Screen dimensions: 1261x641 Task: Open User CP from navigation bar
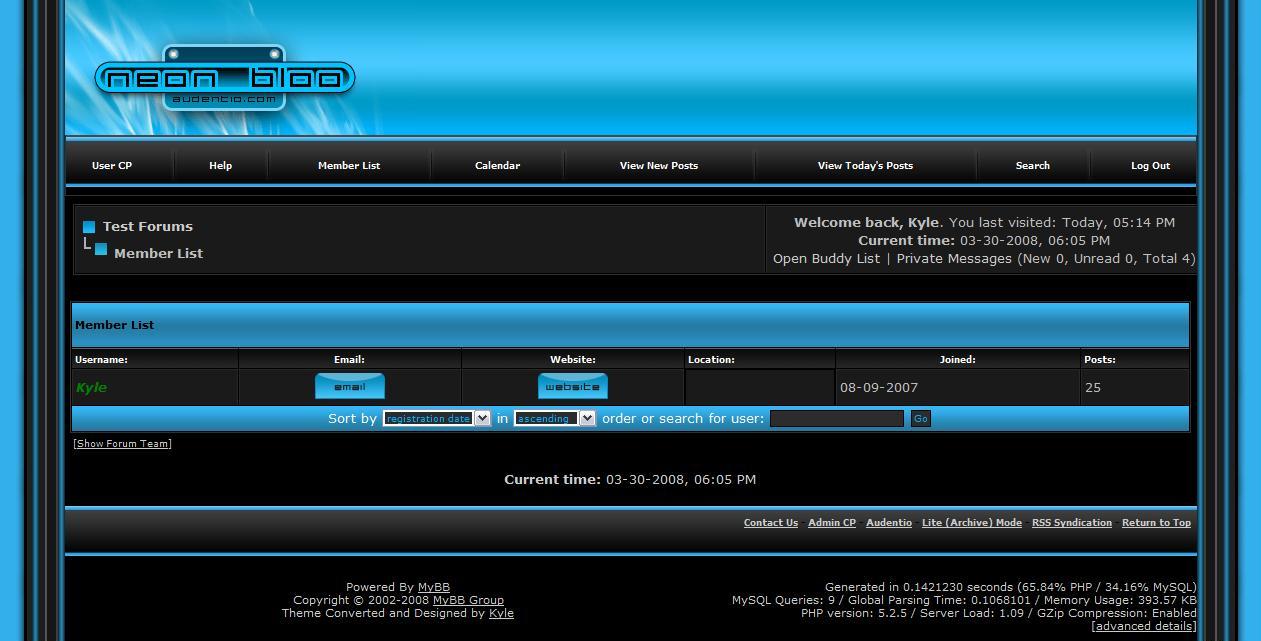pyautogui.click(x=112, y=166)
